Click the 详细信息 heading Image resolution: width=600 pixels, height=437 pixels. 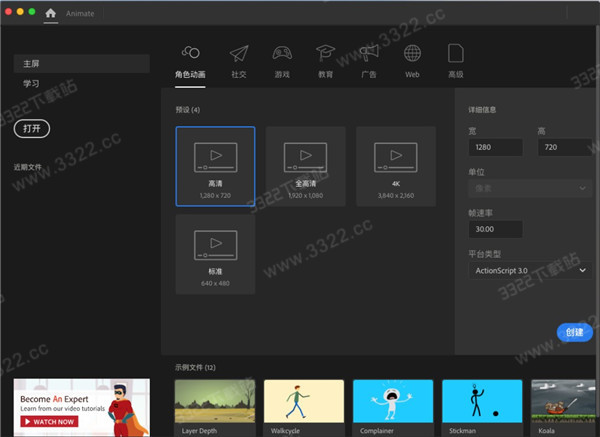click(x=482, y=110)
